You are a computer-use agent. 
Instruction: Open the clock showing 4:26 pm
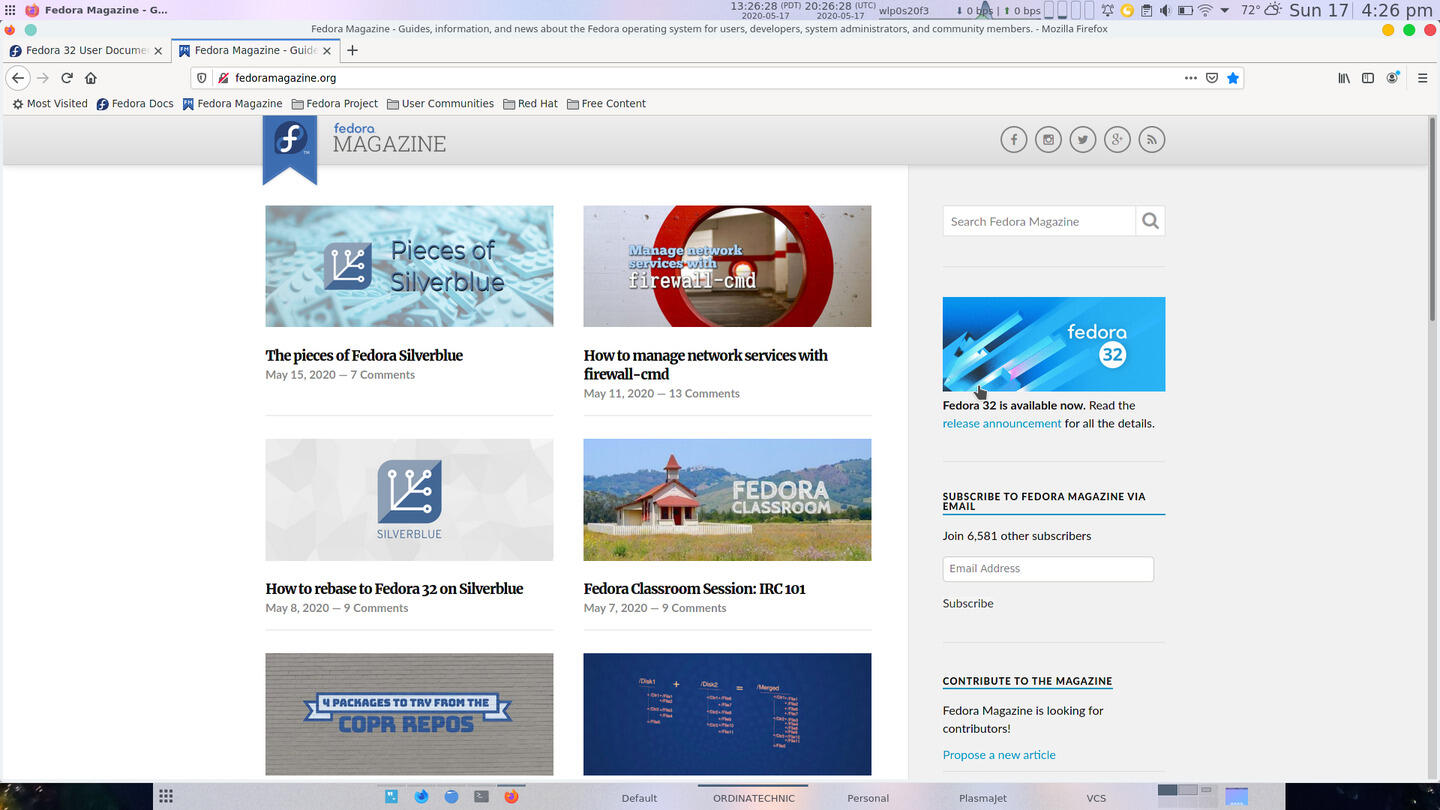tap(1397, 10)
